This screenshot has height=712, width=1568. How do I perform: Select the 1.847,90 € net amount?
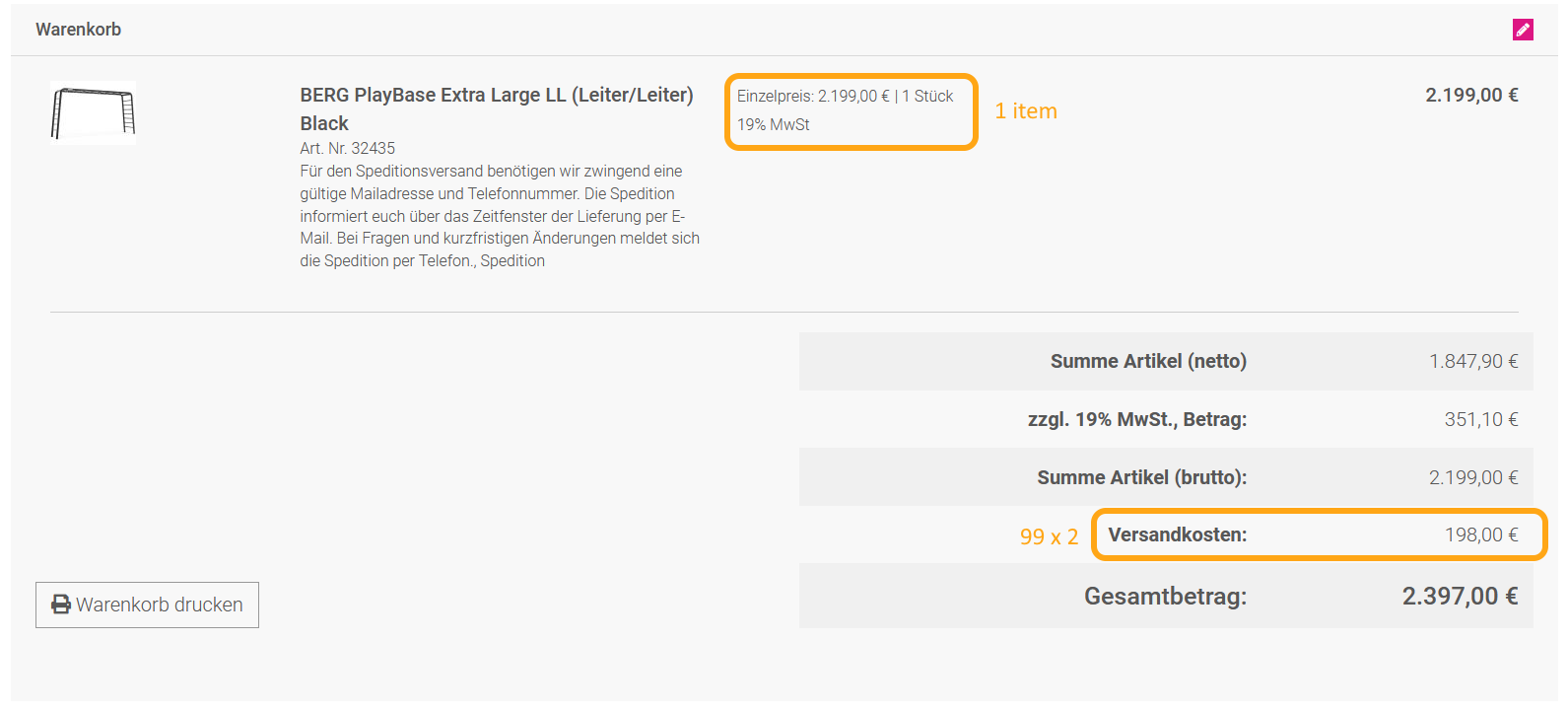tap(1472, 361)
